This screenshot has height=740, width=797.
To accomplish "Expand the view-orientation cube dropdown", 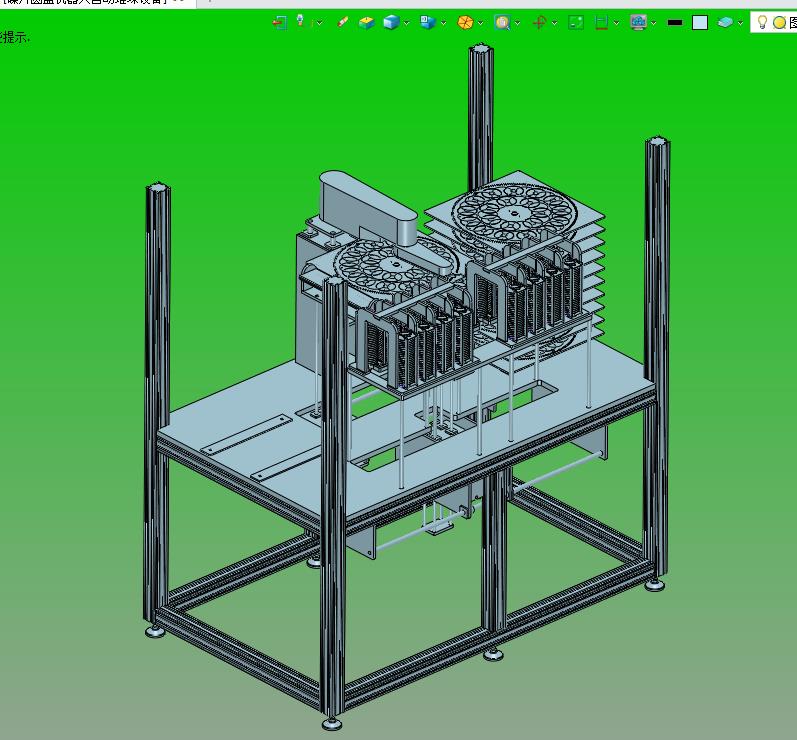I will point(443,23).
